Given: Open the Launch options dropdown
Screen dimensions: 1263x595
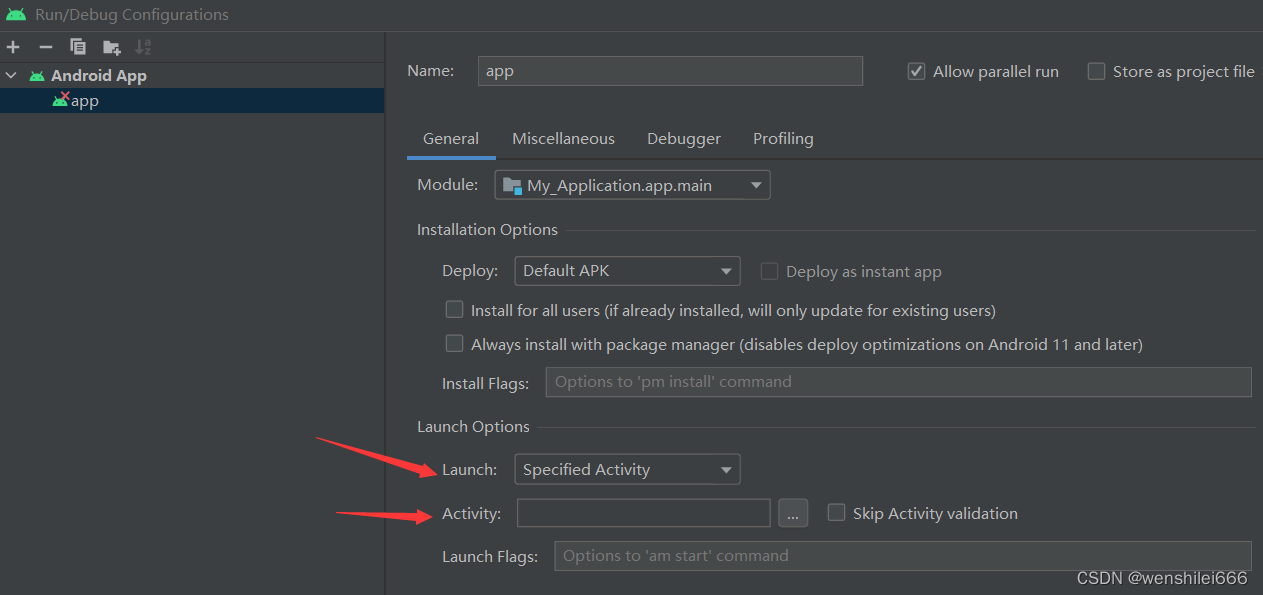Looking at the screenshot, I should pyautogui.click(x=727, y=469).
